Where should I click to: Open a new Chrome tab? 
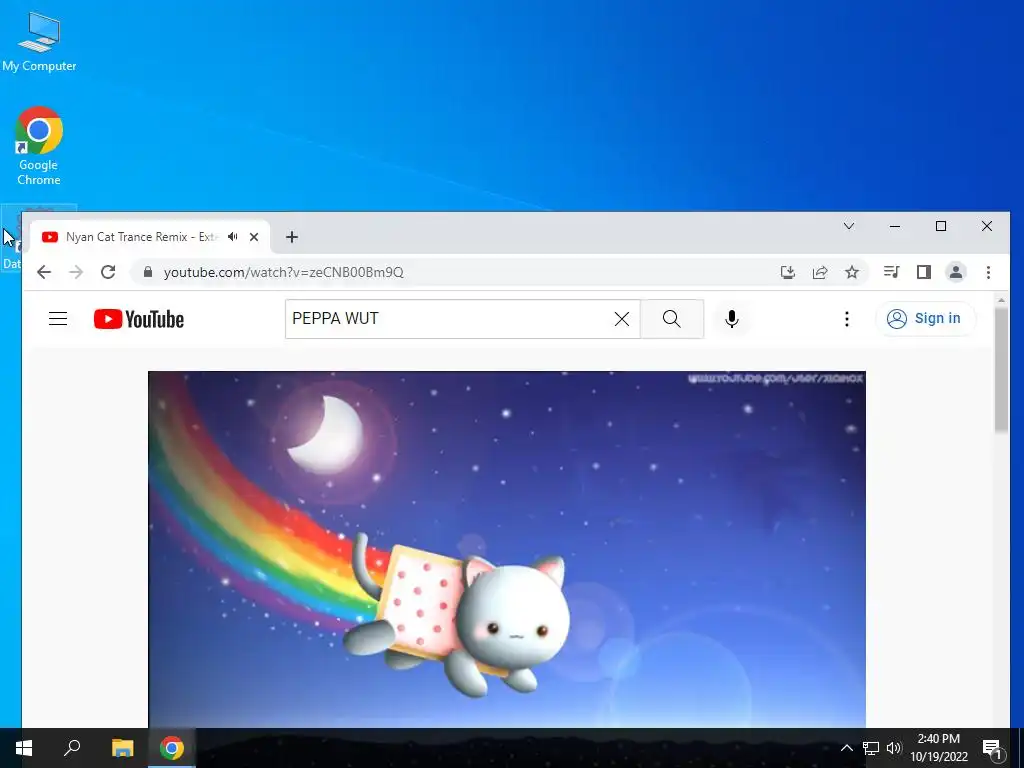coord(292,237)
